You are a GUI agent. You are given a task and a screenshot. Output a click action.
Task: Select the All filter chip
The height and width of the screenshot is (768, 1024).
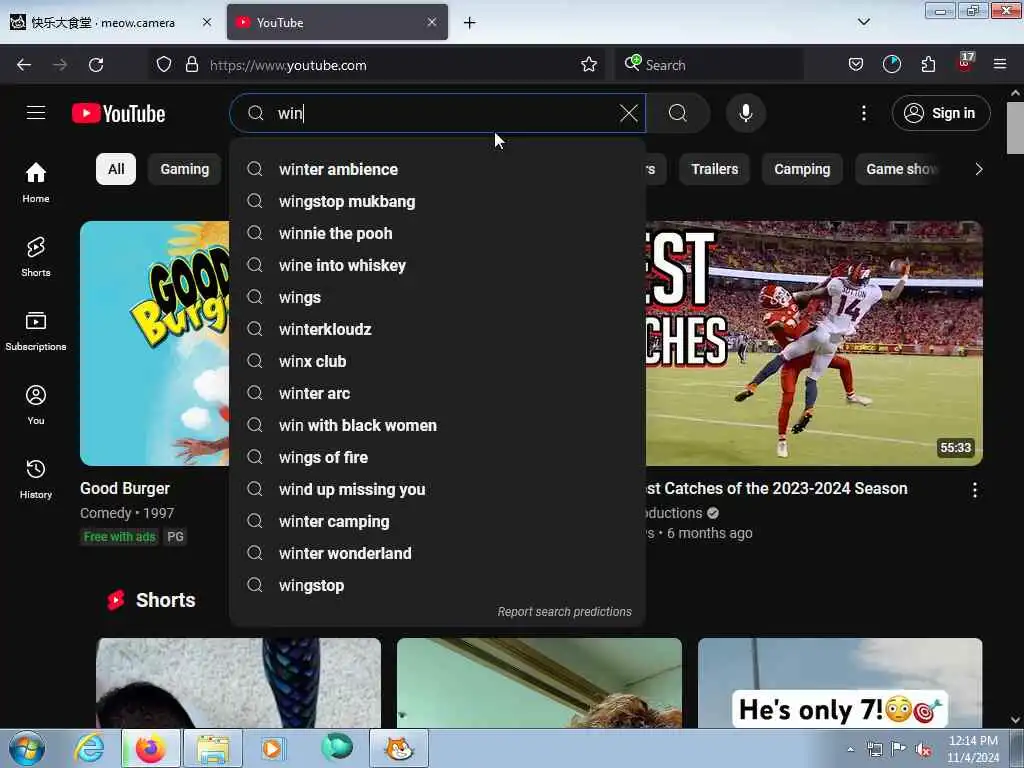[116, 169]
